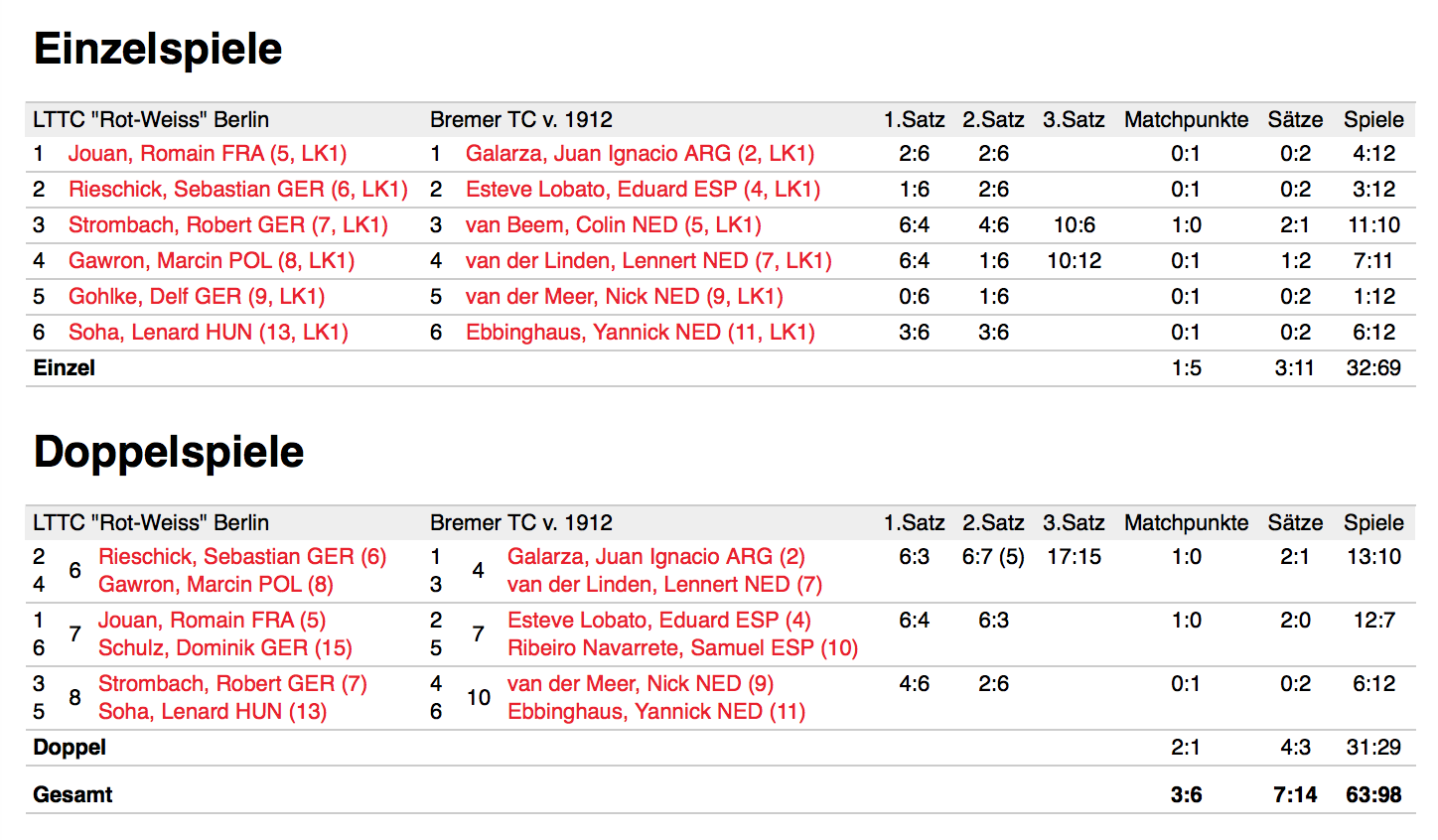This screenshot has height=840, width=1438.
Task: Click Galarza, Juan Ignacio in singles table
Action: tap(640, 154)
